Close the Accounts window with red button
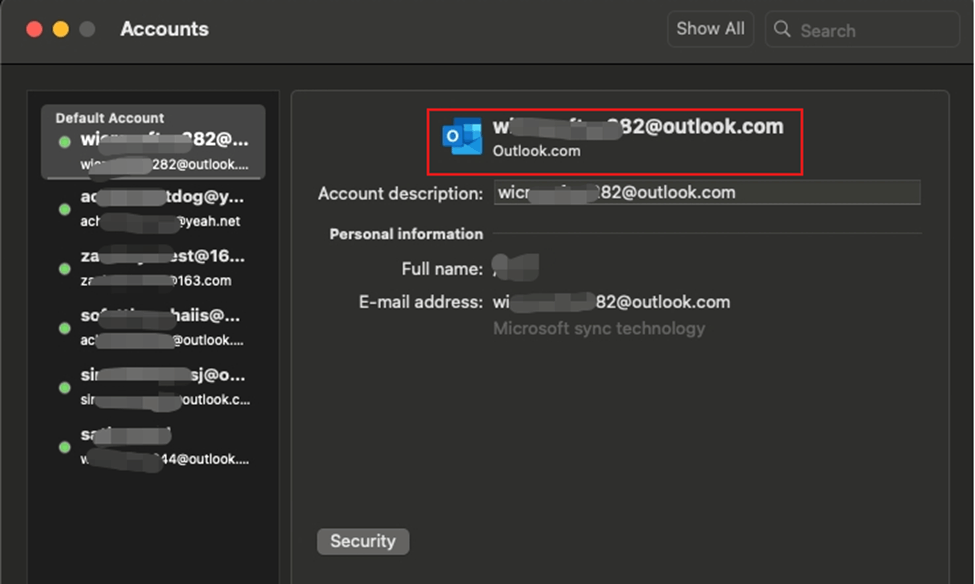The height and width of the screenshot is (584, 975). pos(34,29)
